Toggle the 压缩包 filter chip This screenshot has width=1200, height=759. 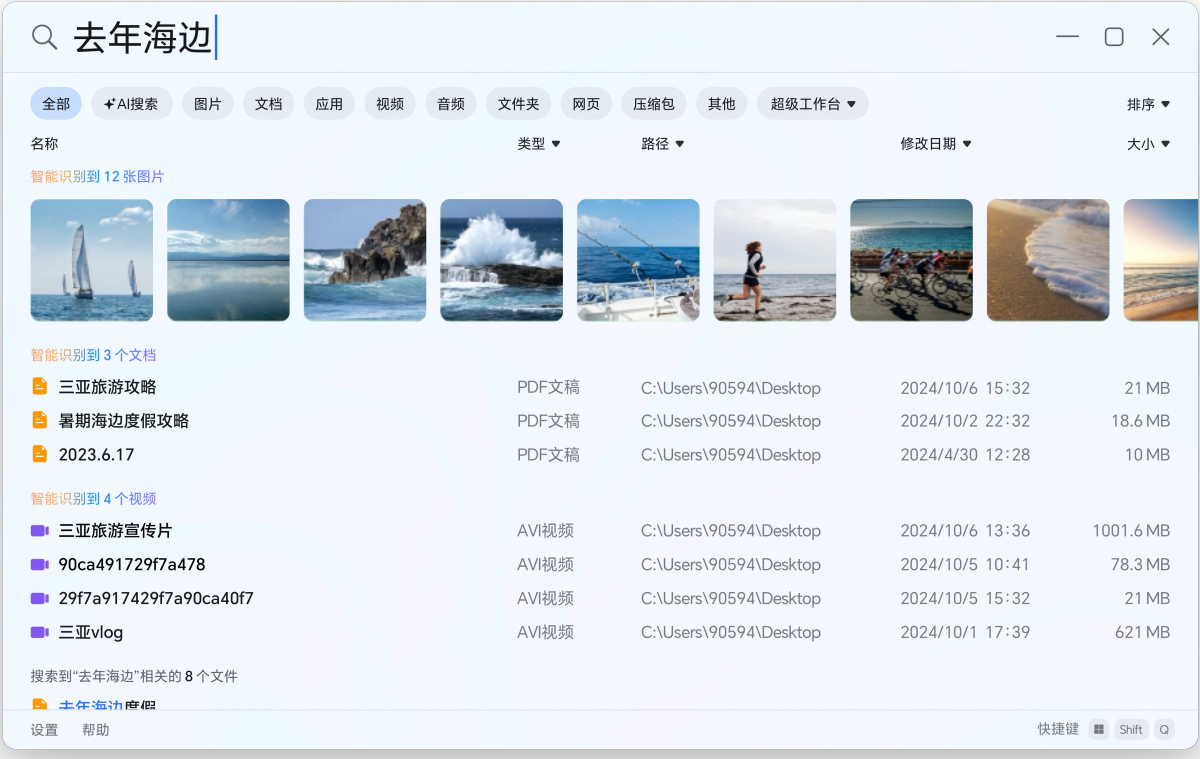click(653, 103)
